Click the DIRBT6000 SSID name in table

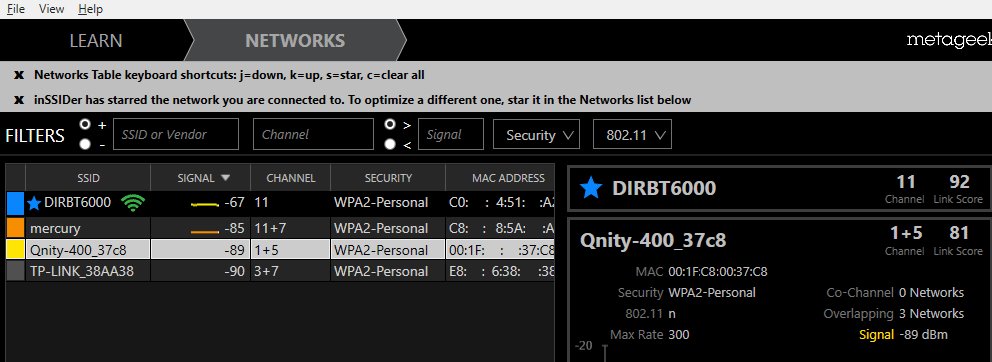tap(77, 203)
